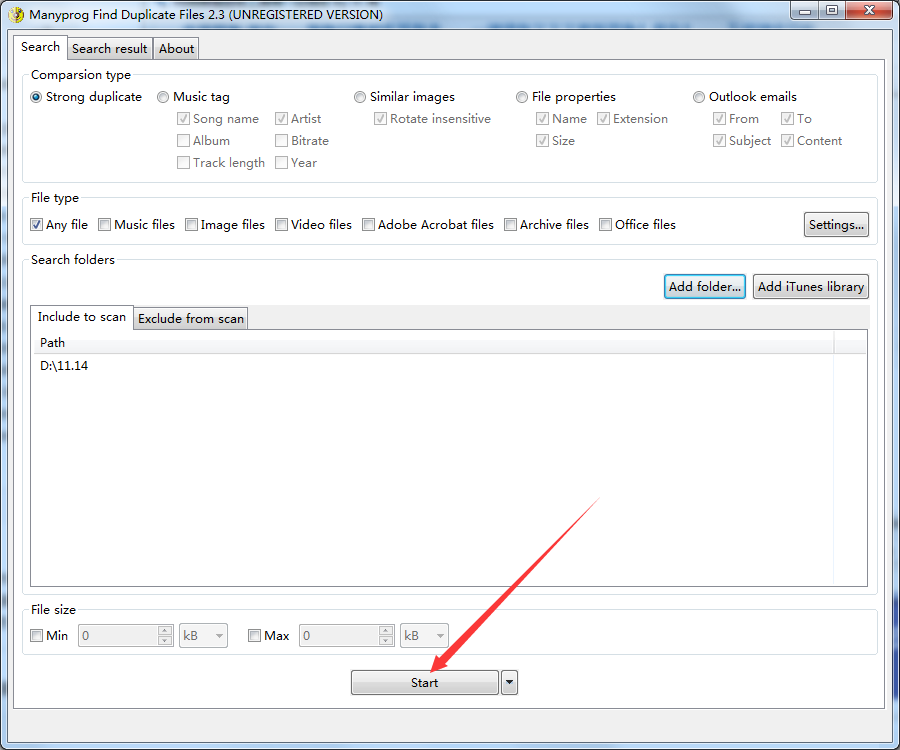Click the Start button
This screenshot has width=900, height=750.
[x=425, y=682]
